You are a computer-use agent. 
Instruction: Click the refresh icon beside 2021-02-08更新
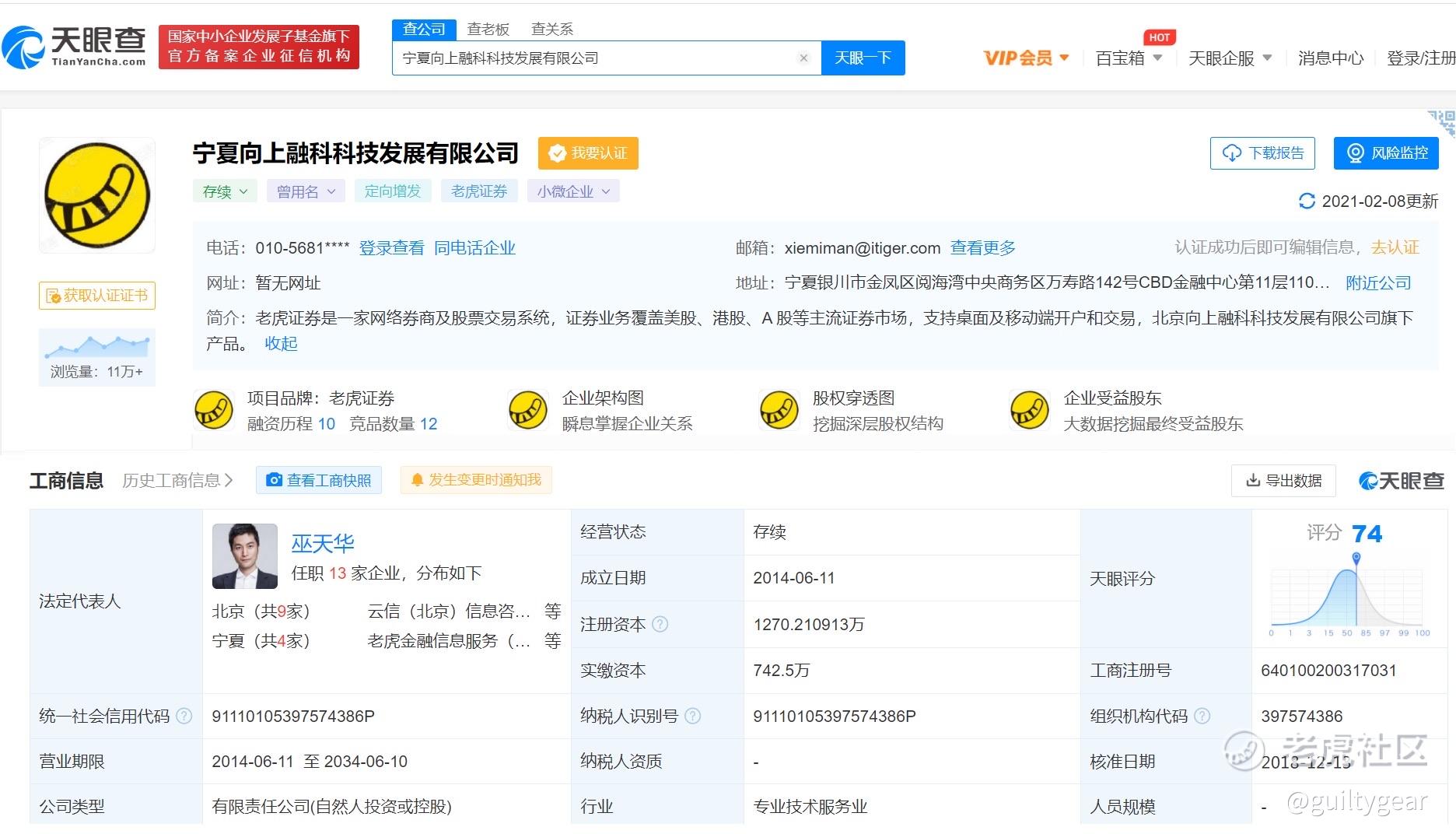(x=1307, y=201)
